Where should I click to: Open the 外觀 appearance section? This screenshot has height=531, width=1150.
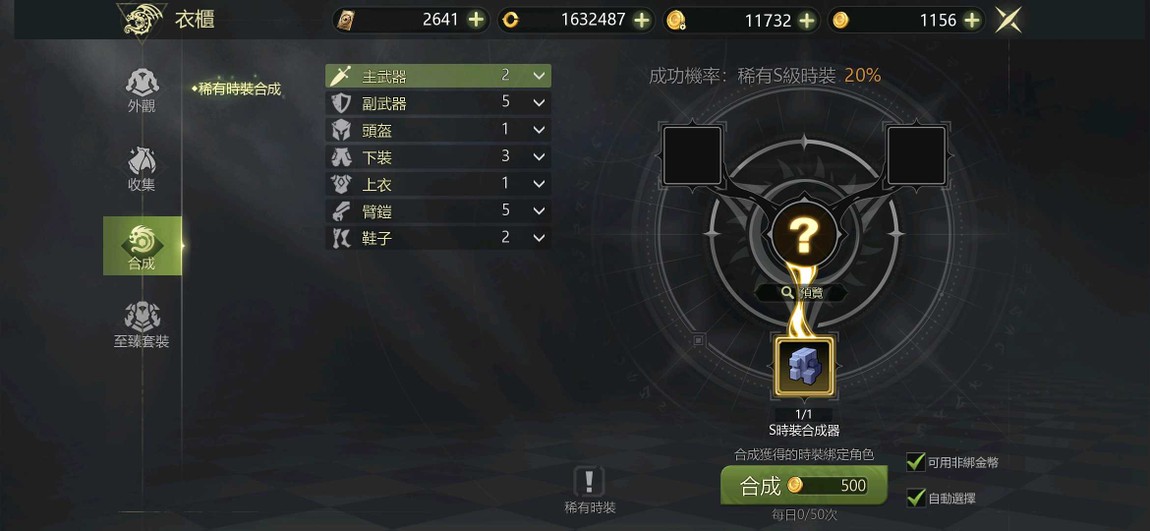[x=142, y=90]
